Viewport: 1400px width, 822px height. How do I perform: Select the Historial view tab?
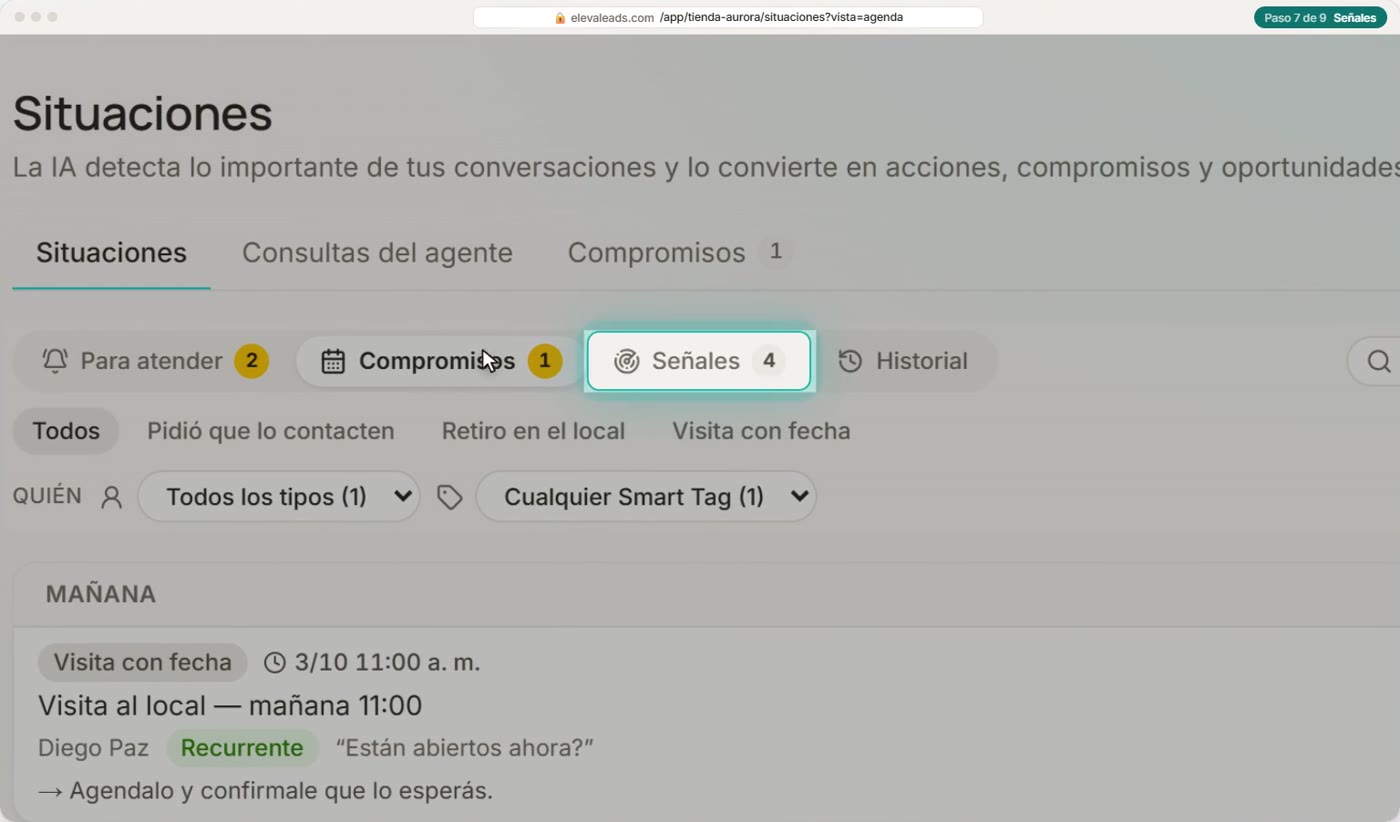(903, 361)
